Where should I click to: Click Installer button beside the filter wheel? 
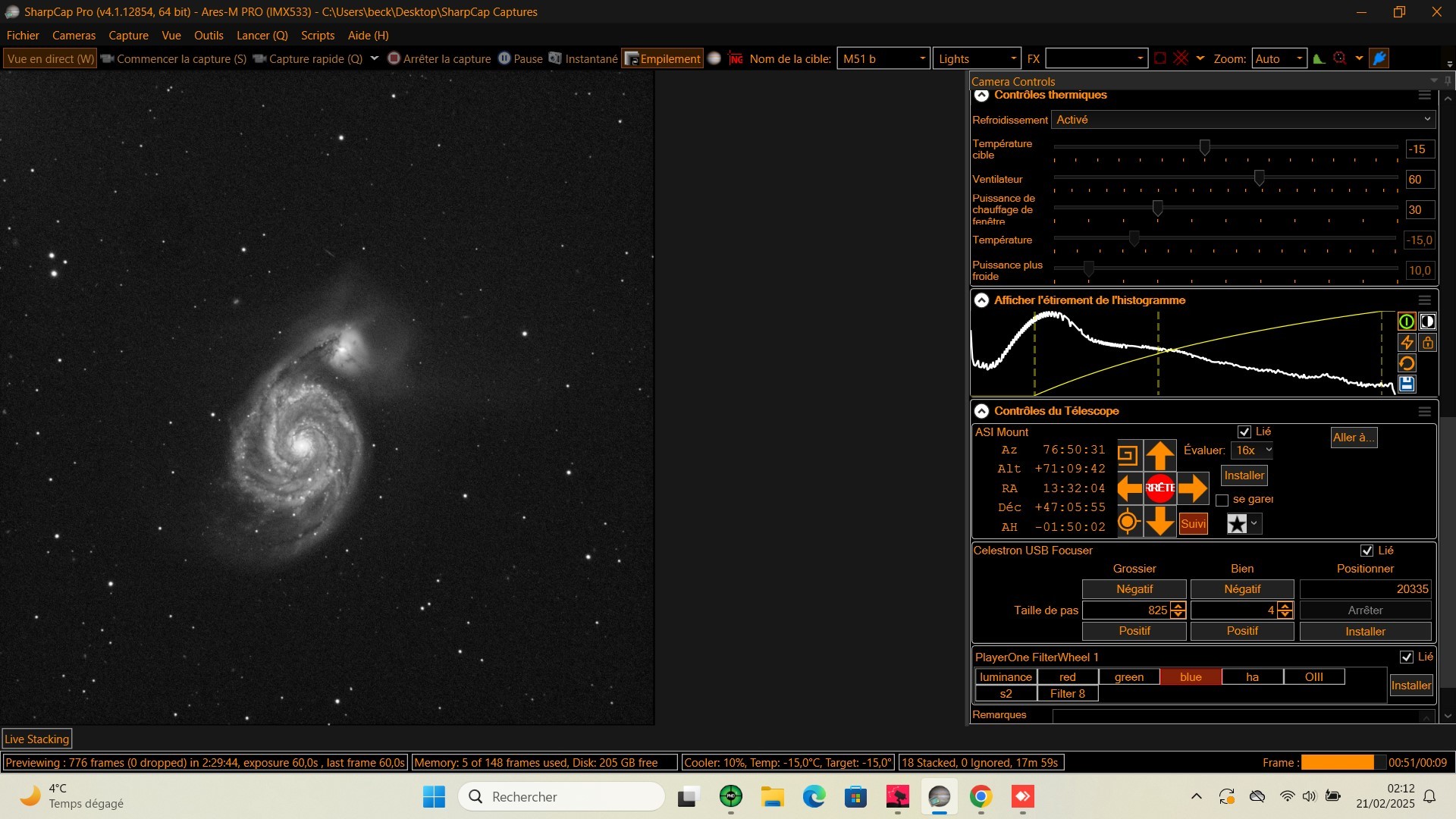[1411, 686]
